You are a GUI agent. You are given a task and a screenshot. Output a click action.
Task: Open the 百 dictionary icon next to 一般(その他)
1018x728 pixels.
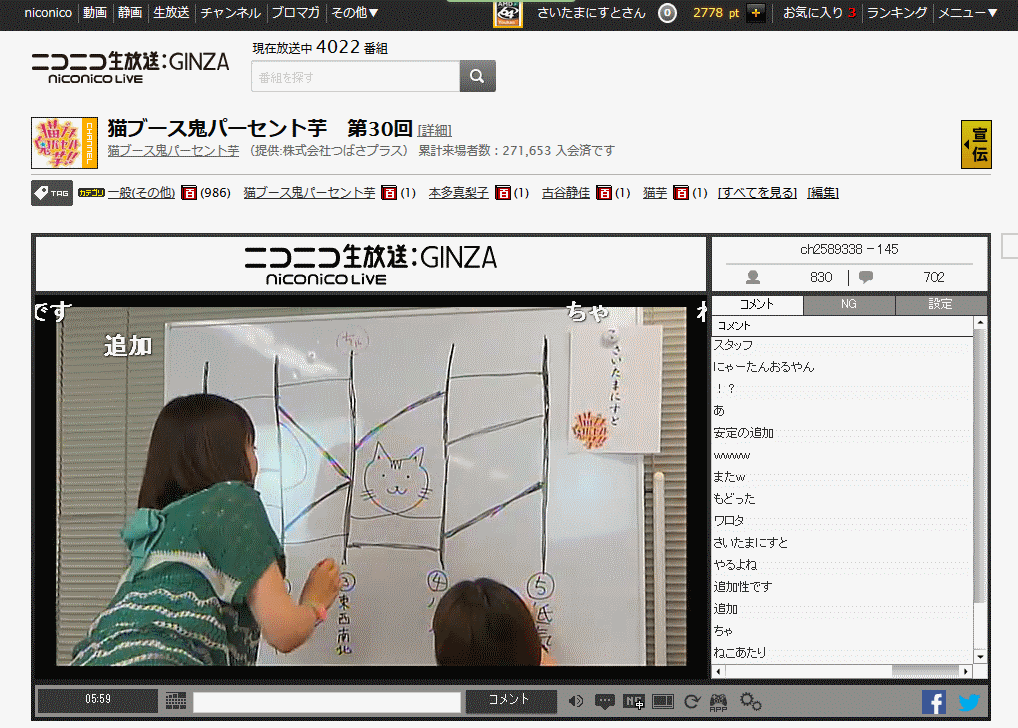coord(189,193)
